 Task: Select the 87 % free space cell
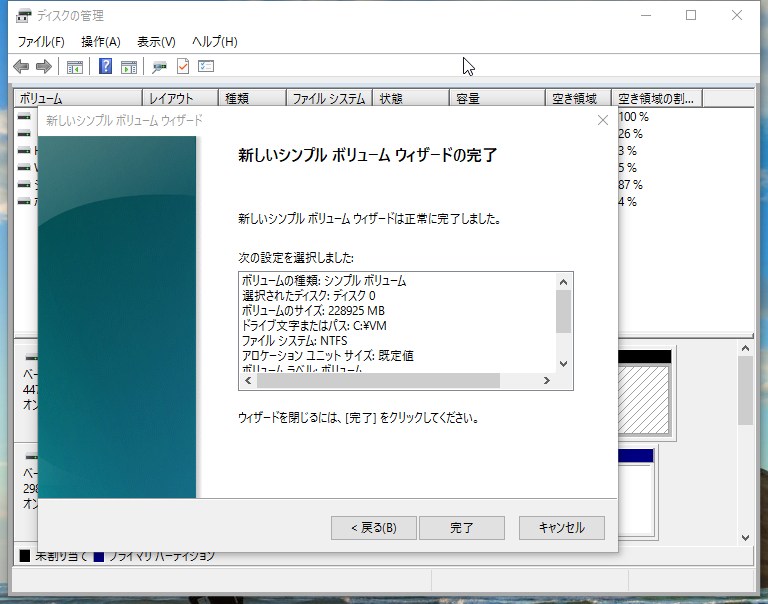click(630, 185)
